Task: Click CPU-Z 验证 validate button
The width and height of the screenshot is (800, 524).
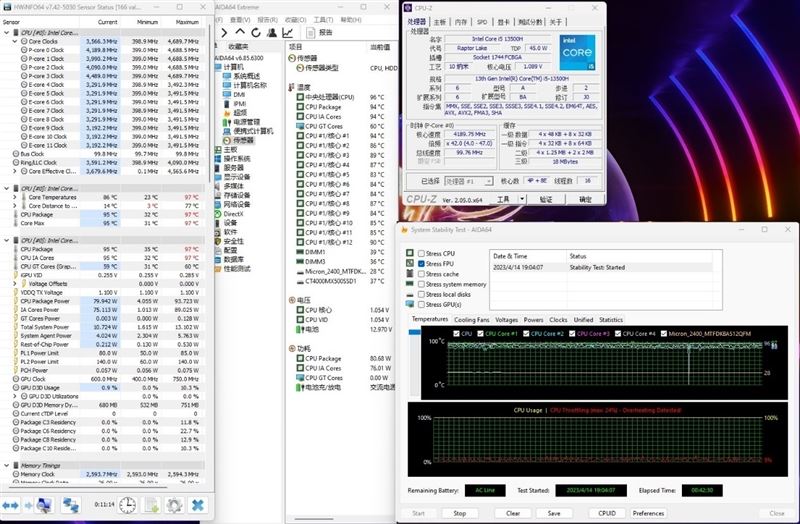Action: pos(546,199)
